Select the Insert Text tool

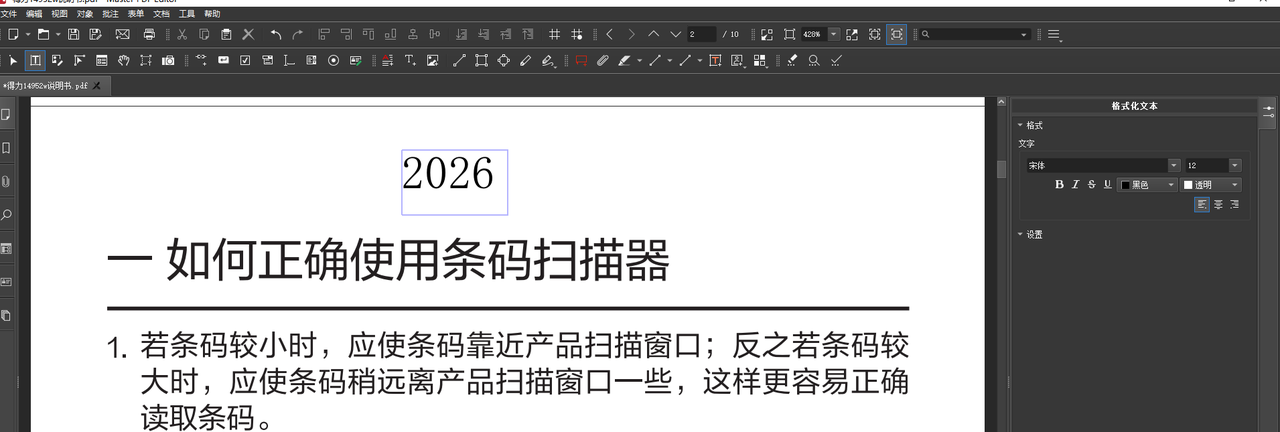click(x=410, y=60)
